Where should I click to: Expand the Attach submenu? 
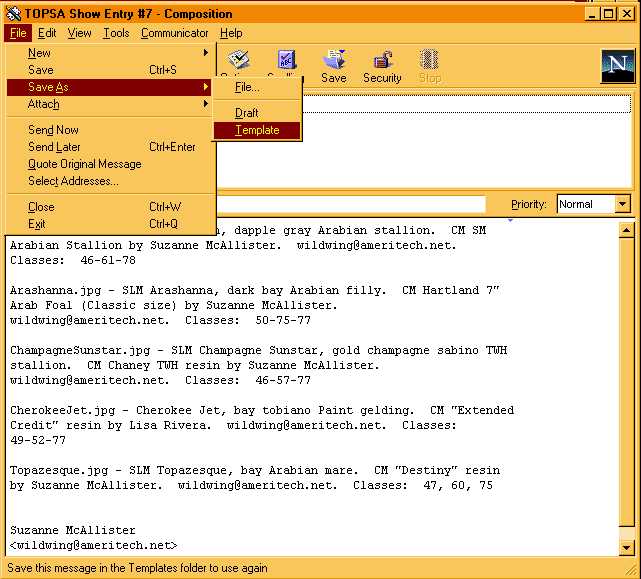coord(109,104)
